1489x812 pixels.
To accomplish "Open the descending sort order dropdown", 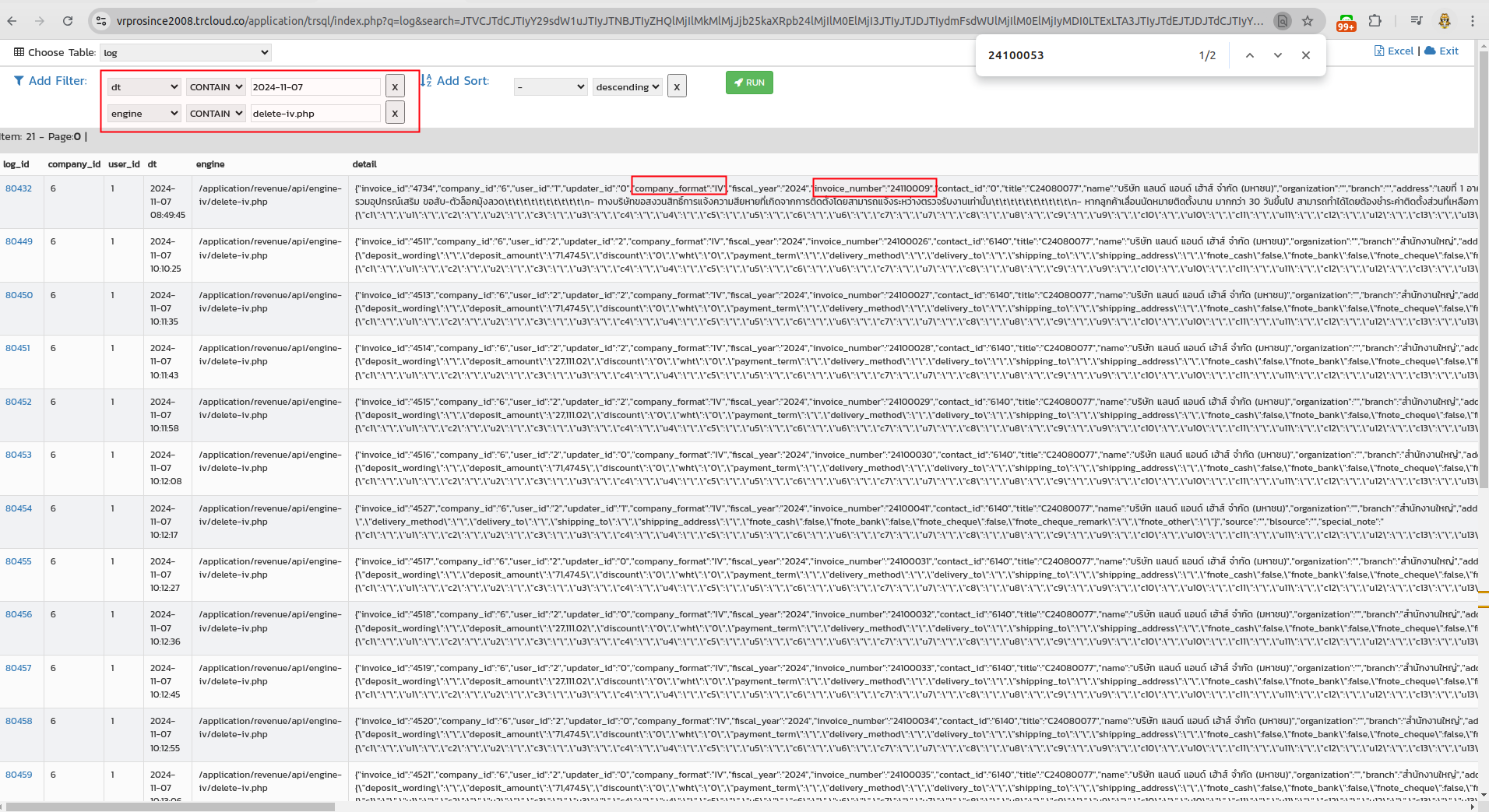I will pos(628,86).
